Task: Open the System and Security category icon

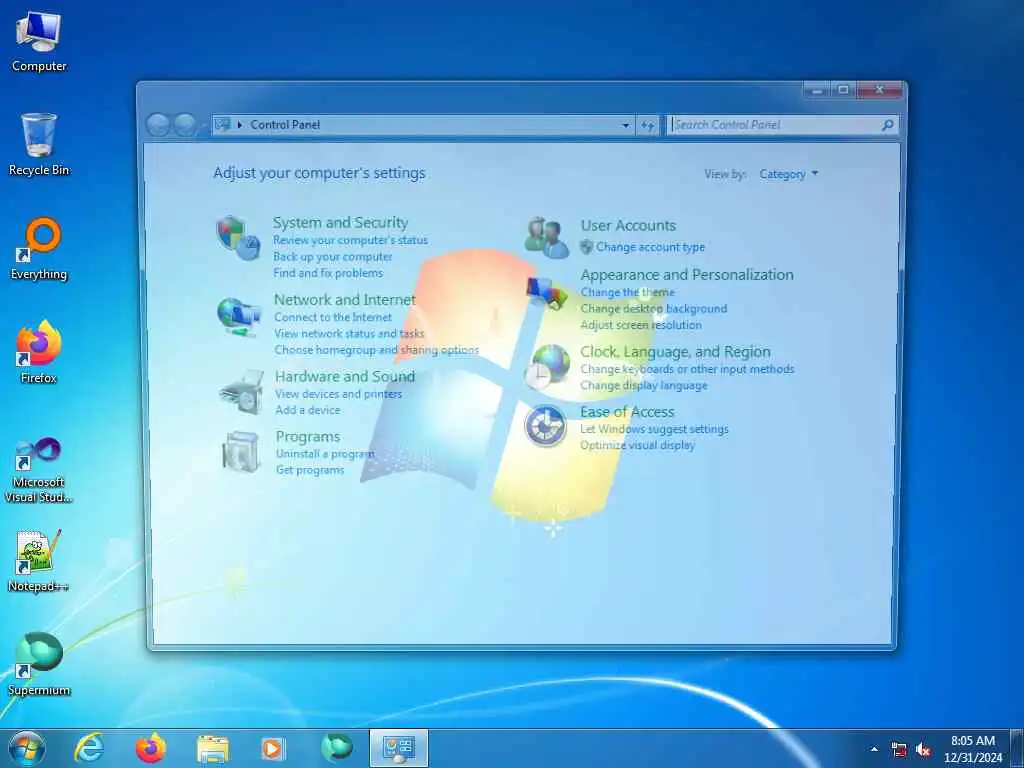Action: coord(238,238)
